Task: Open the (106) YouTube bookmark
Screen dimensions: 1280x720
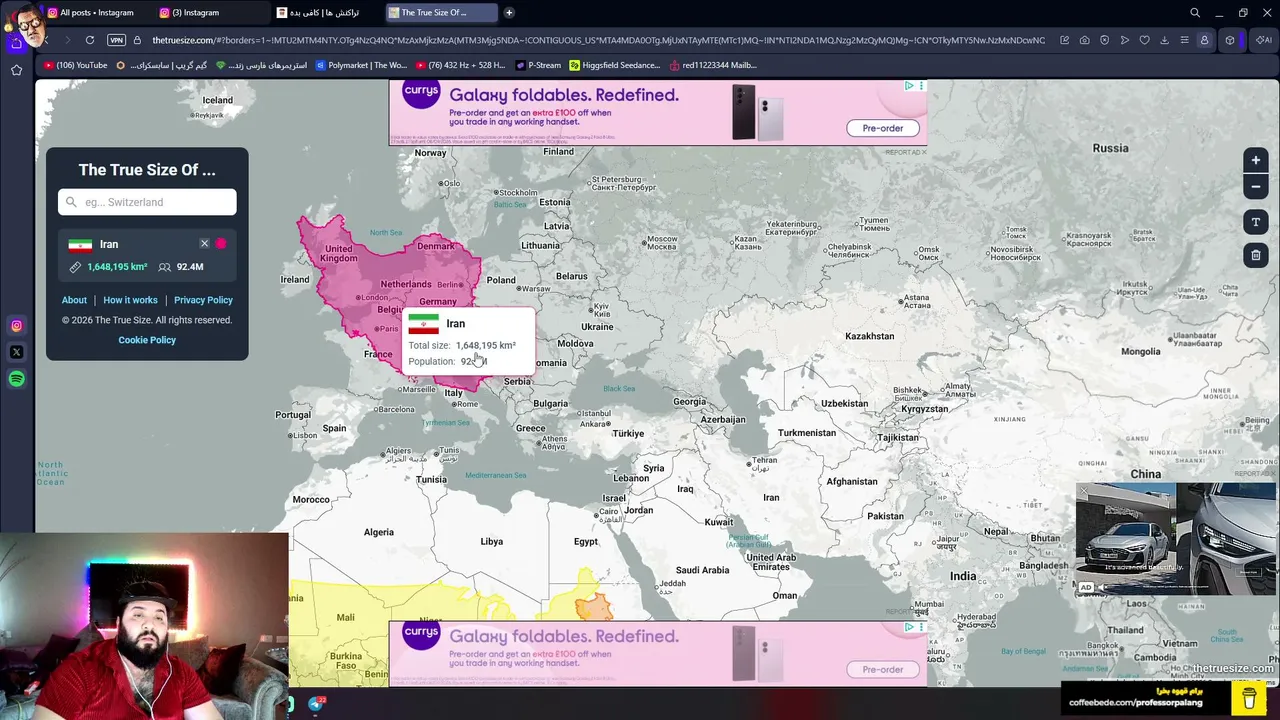Action: tap(76, 65)
